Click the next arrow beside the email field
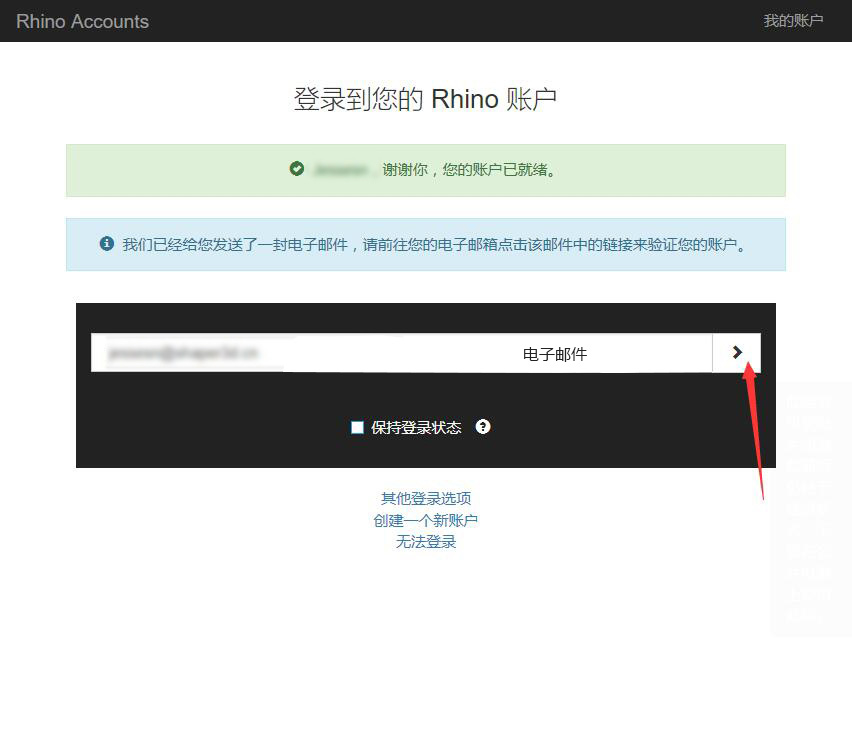 coord(736,353)
